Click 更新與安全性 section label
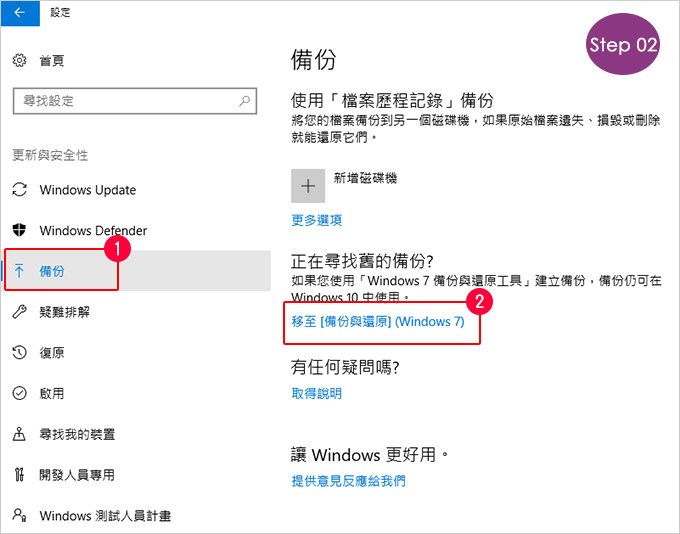Screen dimensions: 680x534 pos(50,155)
